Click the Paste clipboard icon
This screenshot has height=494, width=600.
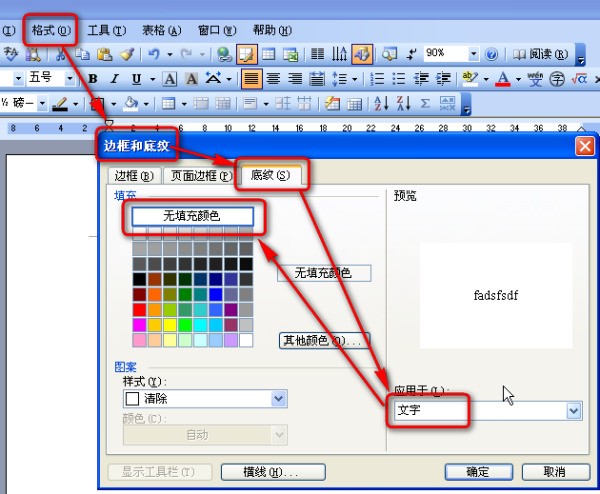104,54
